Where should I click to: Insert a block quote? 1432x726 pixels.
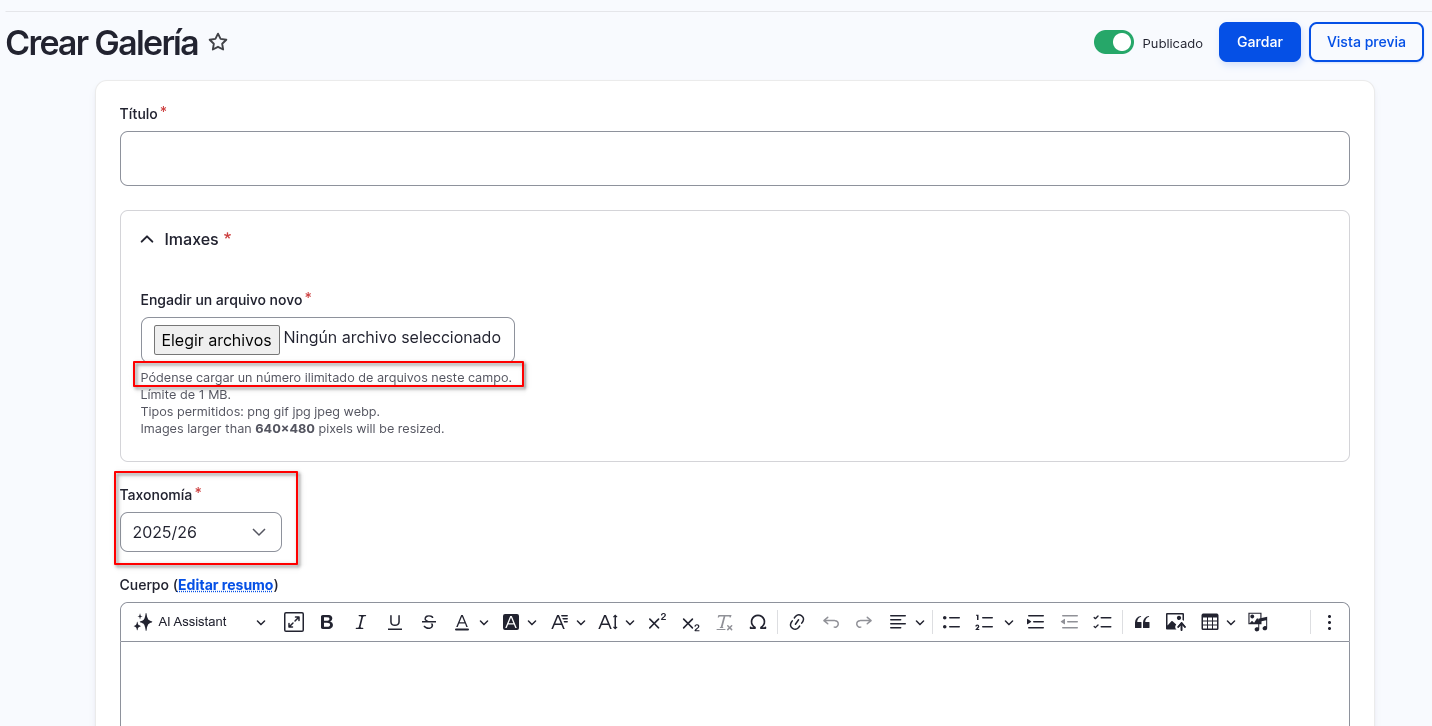coord(1142,622)
